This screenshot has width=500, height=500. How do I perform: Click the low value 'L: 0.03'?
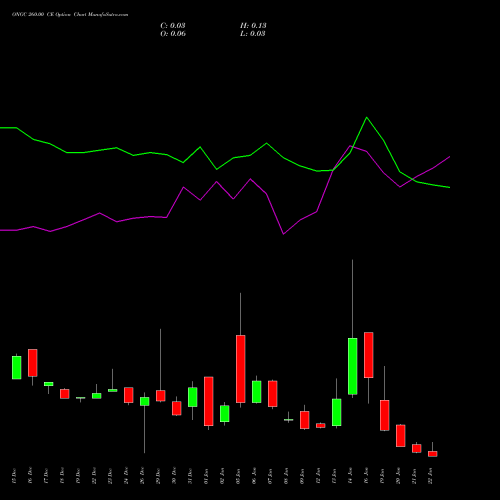click(253, 34)
